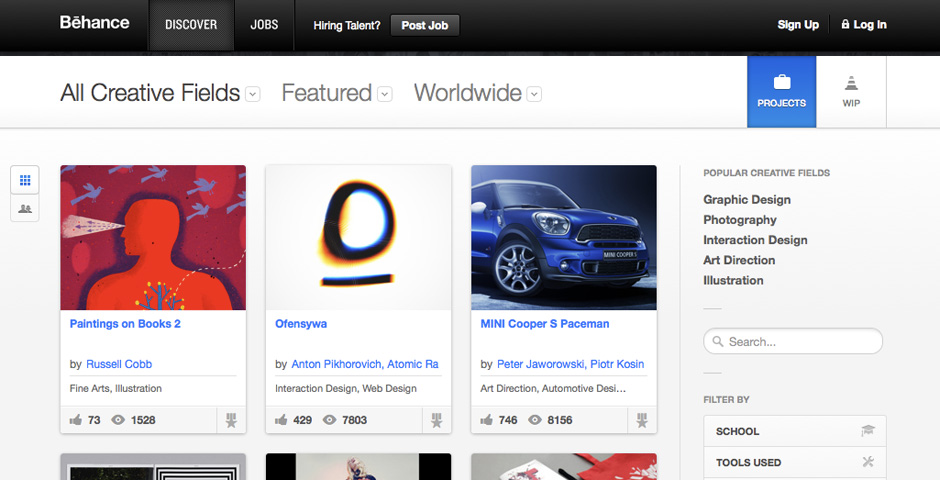Viewport: 940px width, 480px height.
Task: Click thumbs-up icon on MINI Cooper card
Action: 486,420
